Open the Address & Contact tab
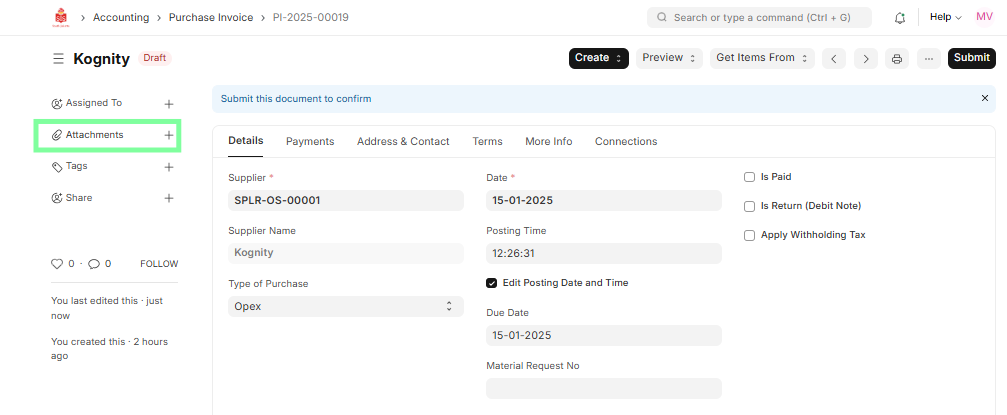The height and width of the screenshot is (415, 1007). point(403,142)
